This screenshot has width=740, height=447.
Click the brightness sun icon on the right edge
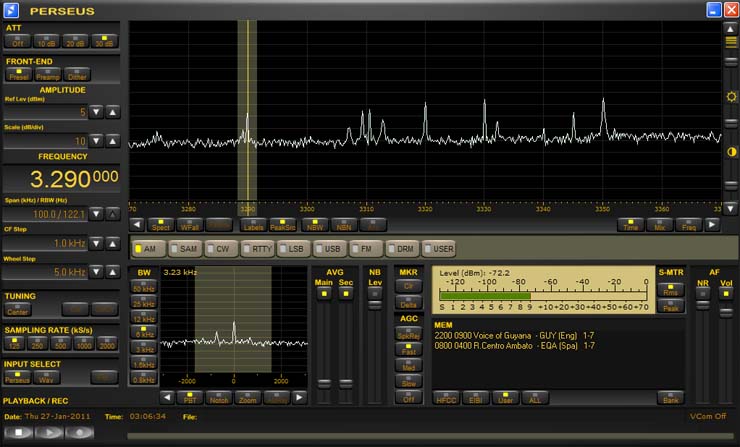[731, 97]
